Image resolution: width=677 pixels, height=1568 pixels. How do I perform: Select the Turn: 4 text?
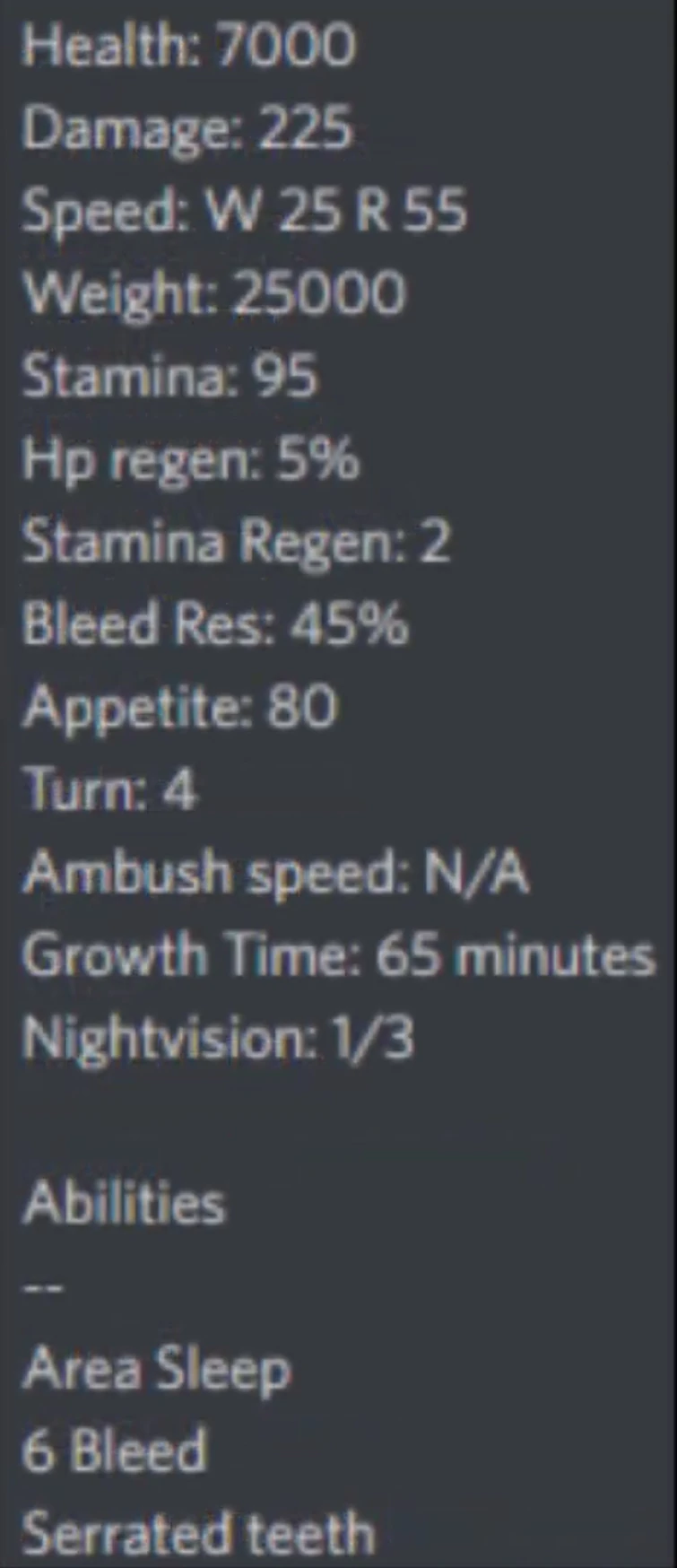click(x=109, y=789)
